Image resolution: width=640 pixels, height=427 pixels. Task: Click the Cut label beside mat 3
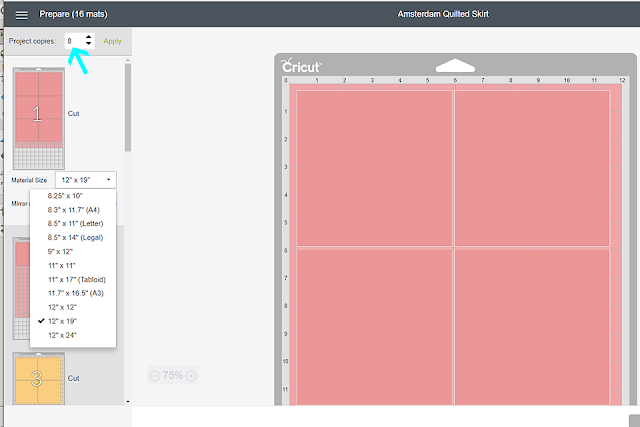pos(73,378)
